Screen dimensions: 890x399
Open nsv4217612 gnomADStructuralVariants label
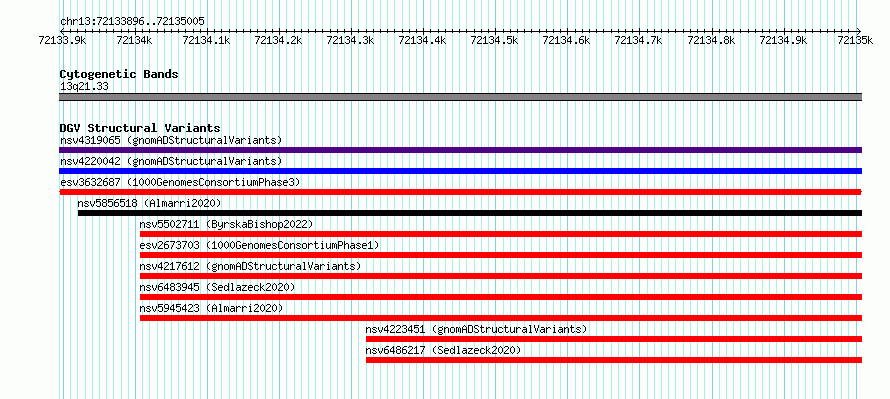[250, 266]
